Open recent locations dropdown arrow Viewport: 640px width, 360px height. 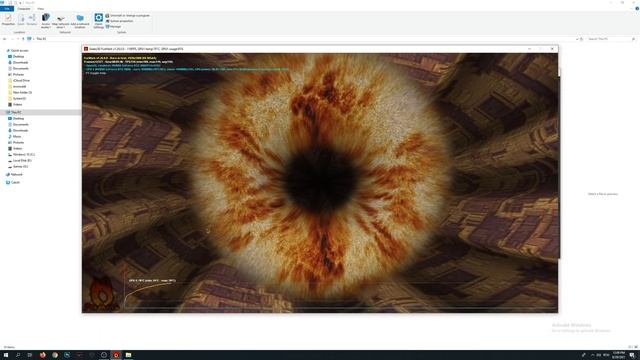point(18,39)
